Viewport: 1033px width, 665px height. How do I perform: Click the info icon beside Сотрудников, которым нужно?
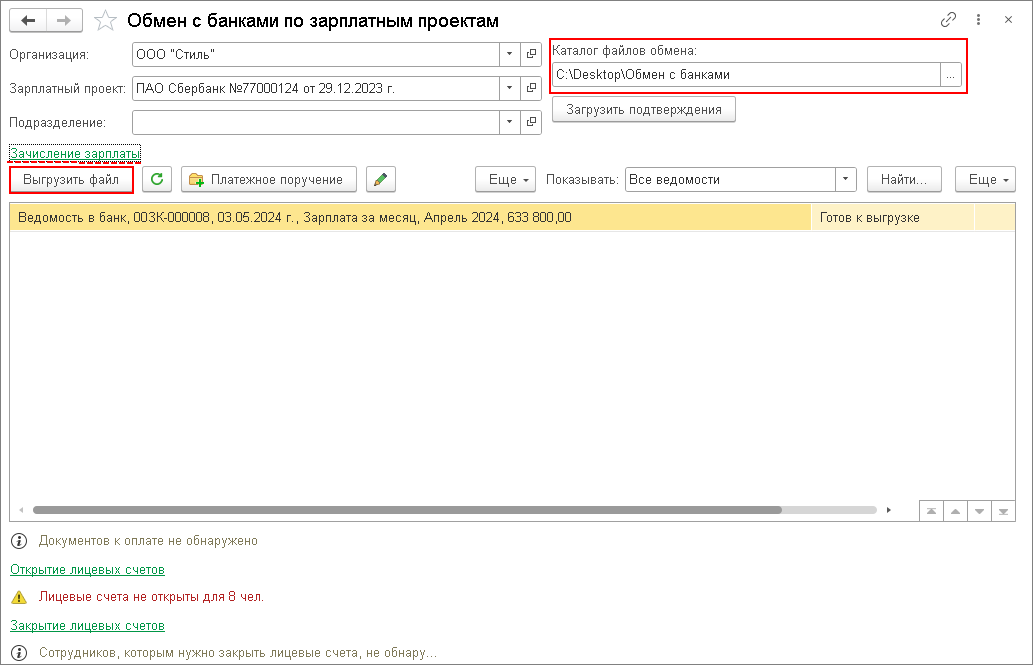(x=19, y=653)
